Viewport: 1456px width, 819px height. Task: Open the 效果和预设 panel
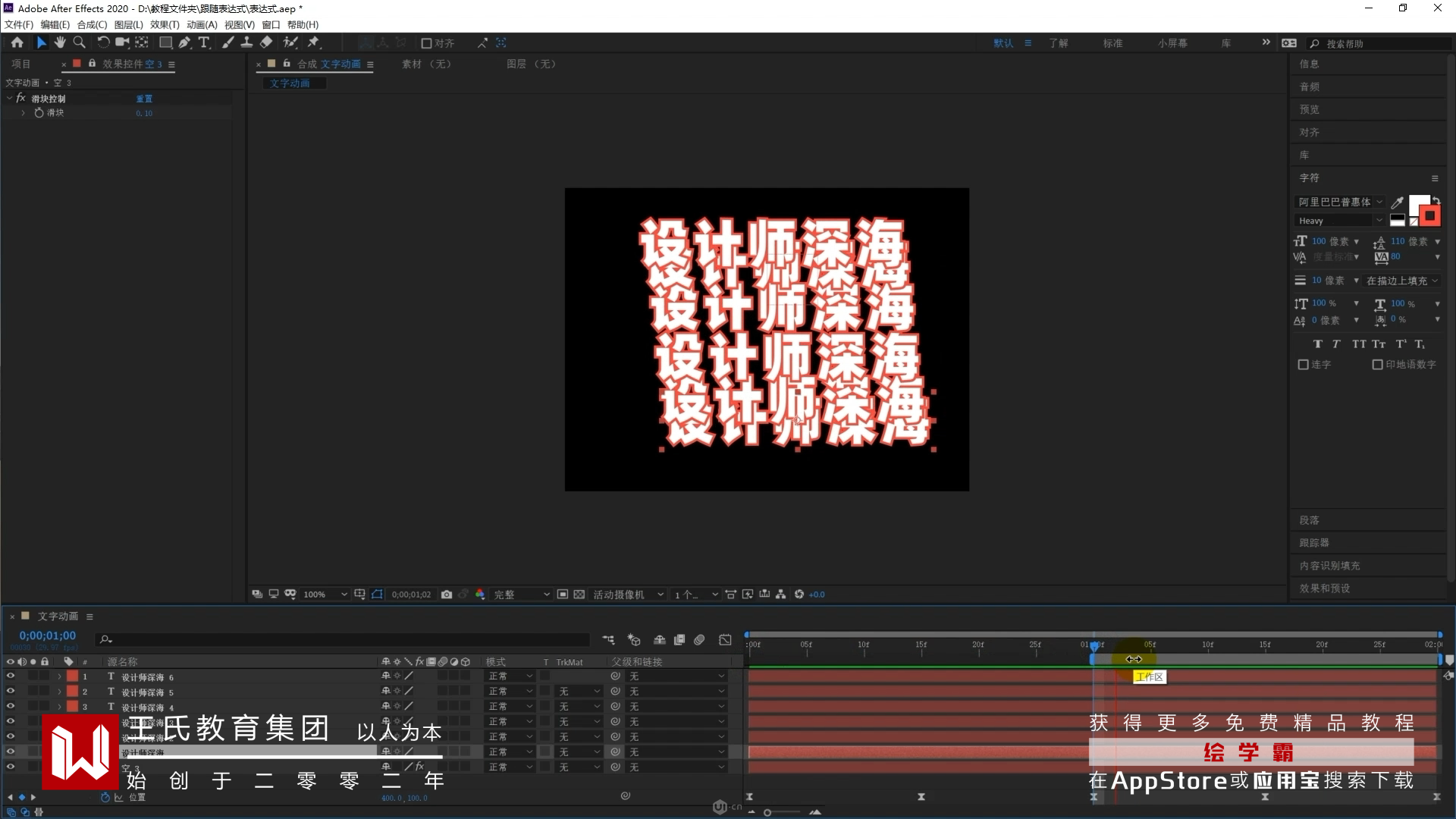(x=1324, y=588)
